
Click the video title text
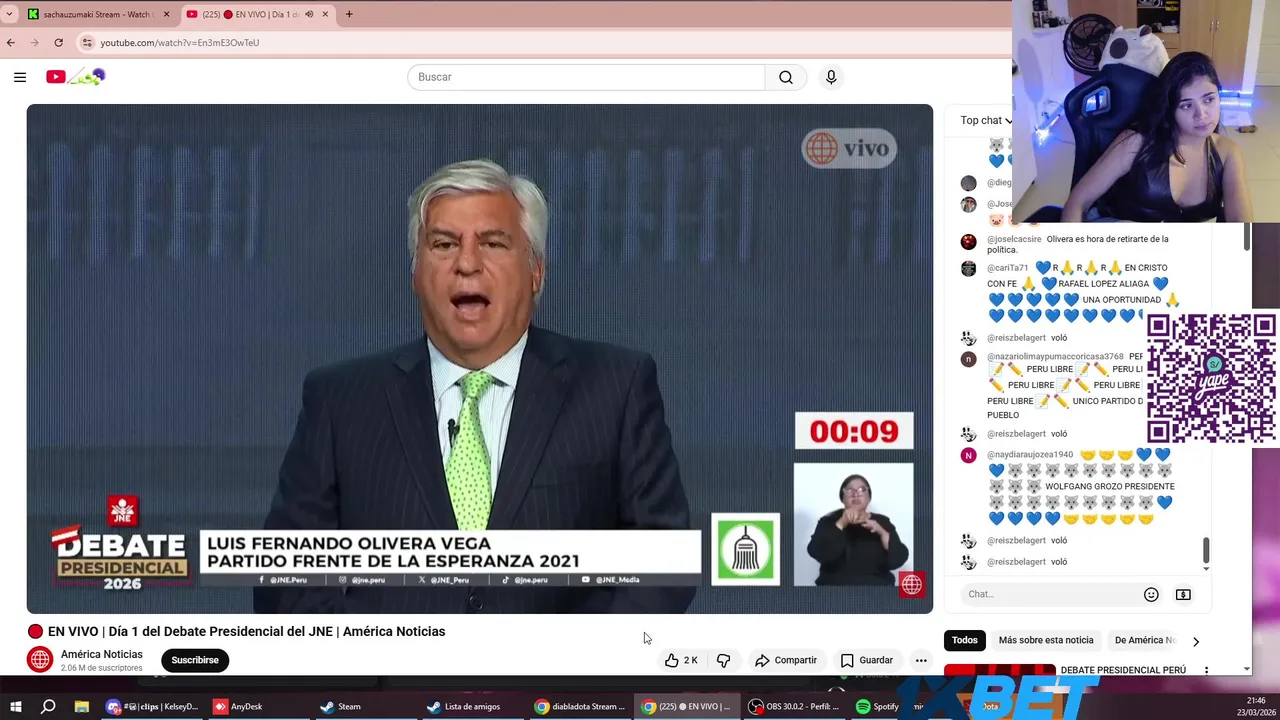(x=246, y=631)
